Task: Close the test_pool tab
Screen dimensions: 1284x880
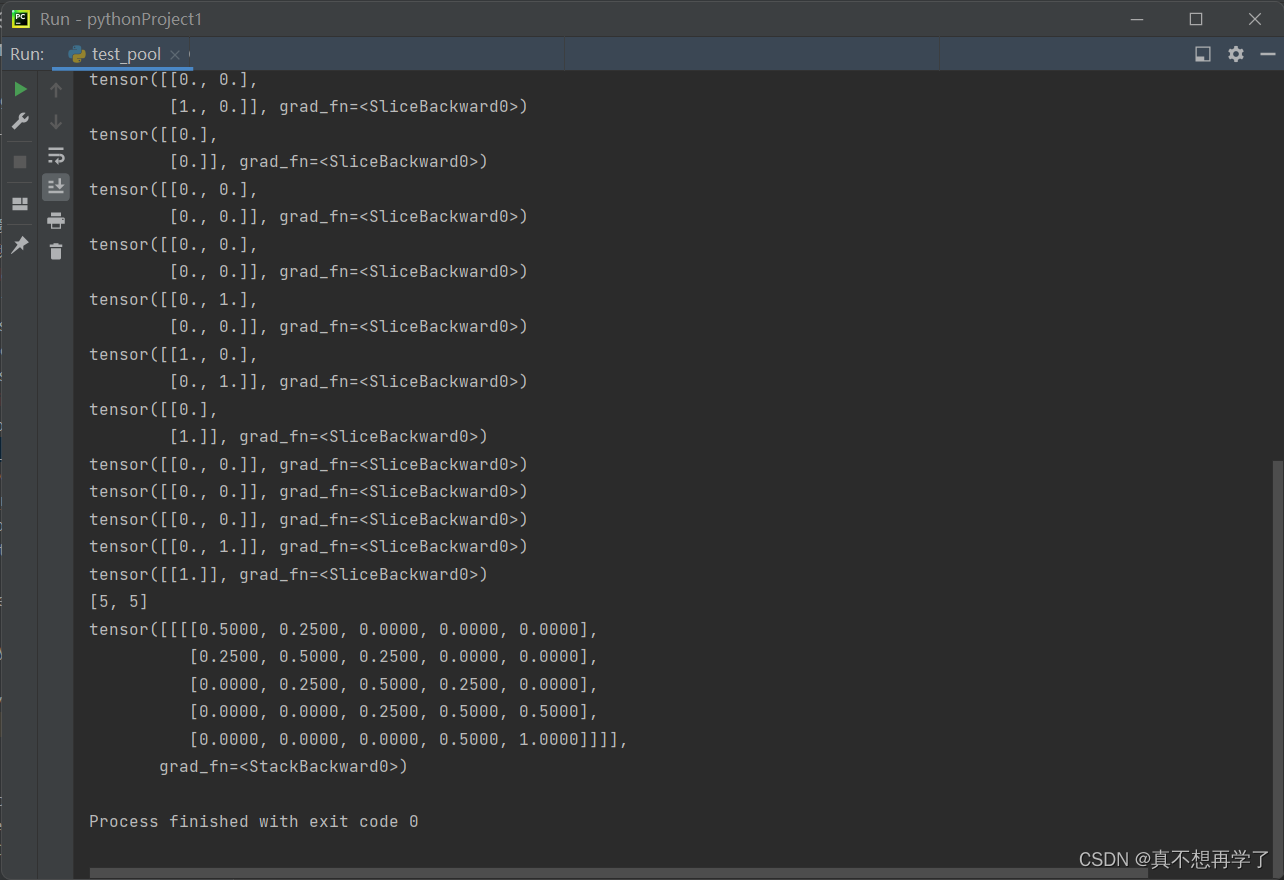Action: pyautogui.click(x=175, y=55)
